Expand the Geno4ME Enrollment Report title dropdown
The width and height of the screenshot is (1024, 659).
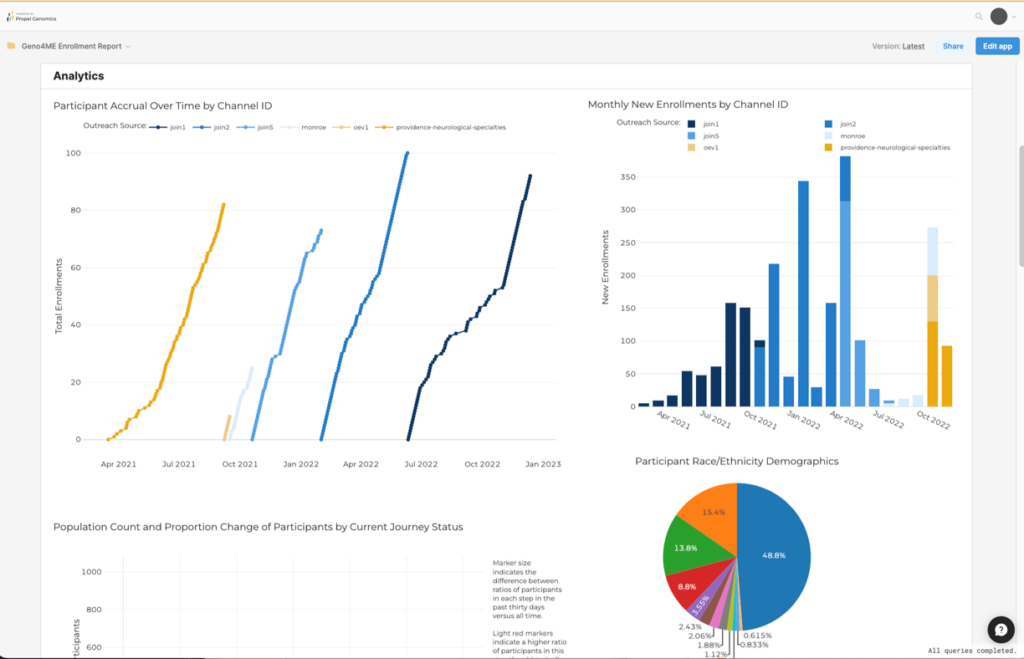pos(128,47)
